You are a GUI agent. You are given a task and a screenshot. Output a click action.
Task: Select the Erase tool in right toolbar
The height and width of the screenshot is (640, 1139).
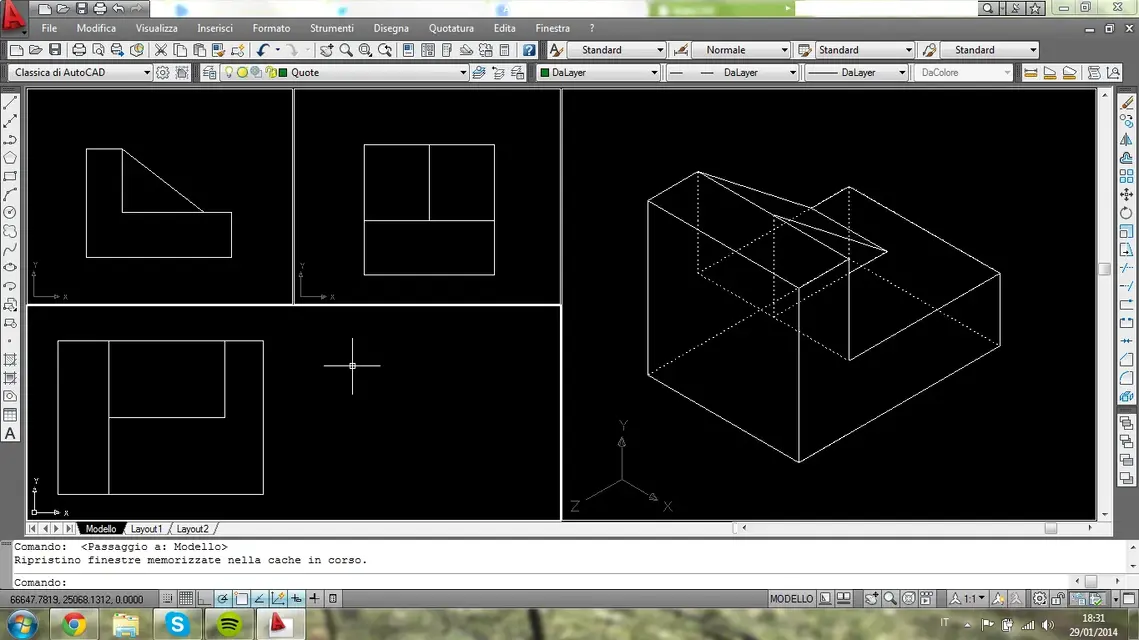tap(1126, 102)
